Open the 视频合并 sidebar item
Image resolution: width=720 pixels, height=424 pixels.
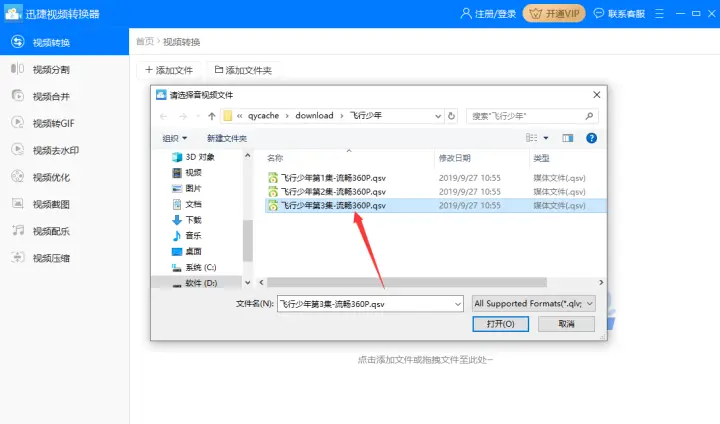64,96
